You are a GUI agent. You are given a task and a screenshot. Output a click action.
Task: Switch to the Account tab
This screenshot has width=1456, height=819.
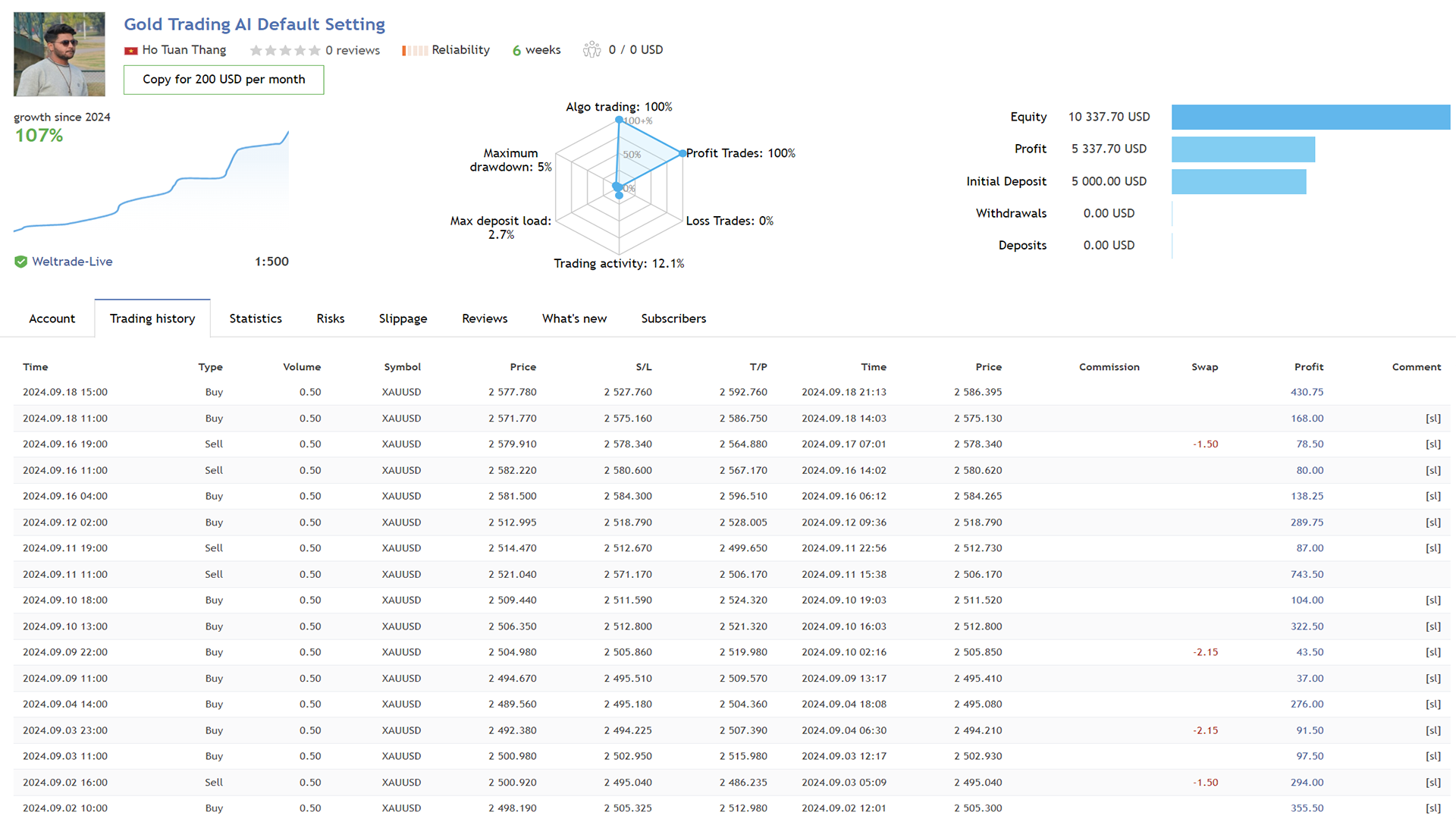click(x=52, y=318)
